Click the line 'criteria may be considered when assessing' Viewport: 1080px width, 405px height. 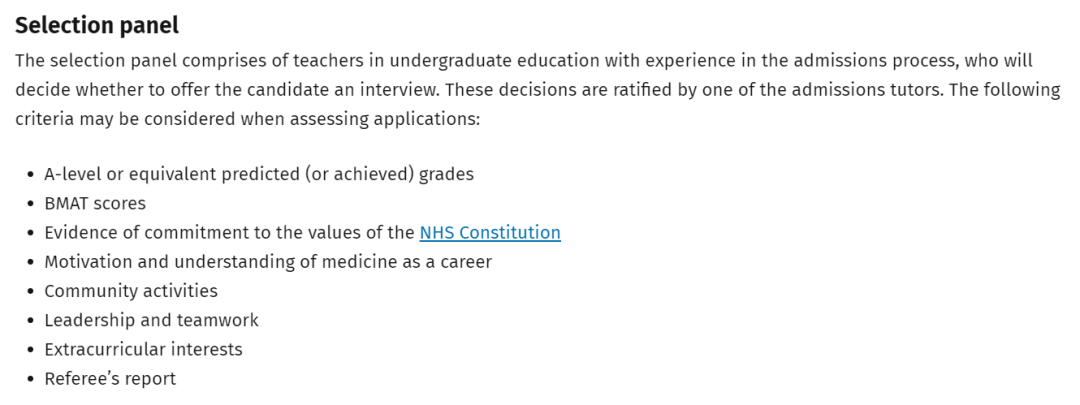247,119
